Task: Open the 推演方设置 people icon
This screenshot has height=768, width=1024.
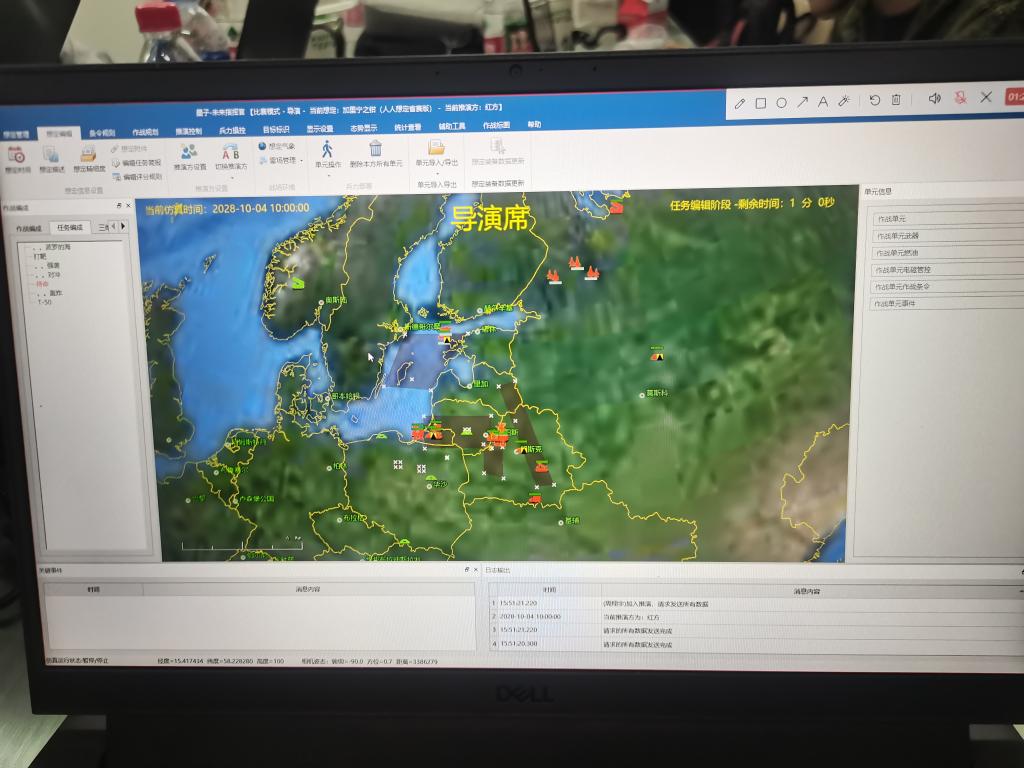Action: (189, 151)
